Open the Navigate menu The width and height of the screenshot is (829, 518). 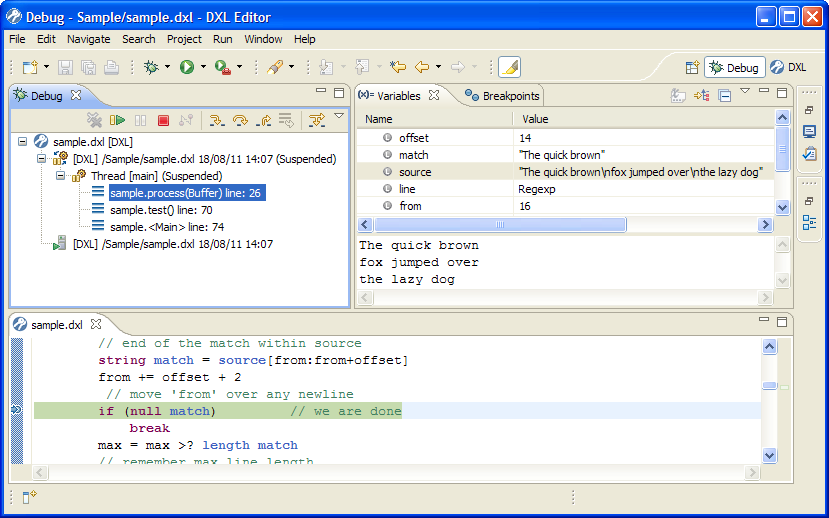click(88, 39)
